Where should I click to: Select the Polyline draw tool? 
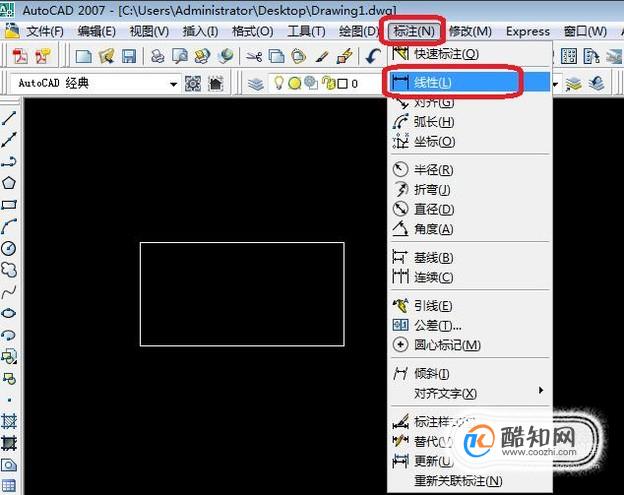(9, 162)
